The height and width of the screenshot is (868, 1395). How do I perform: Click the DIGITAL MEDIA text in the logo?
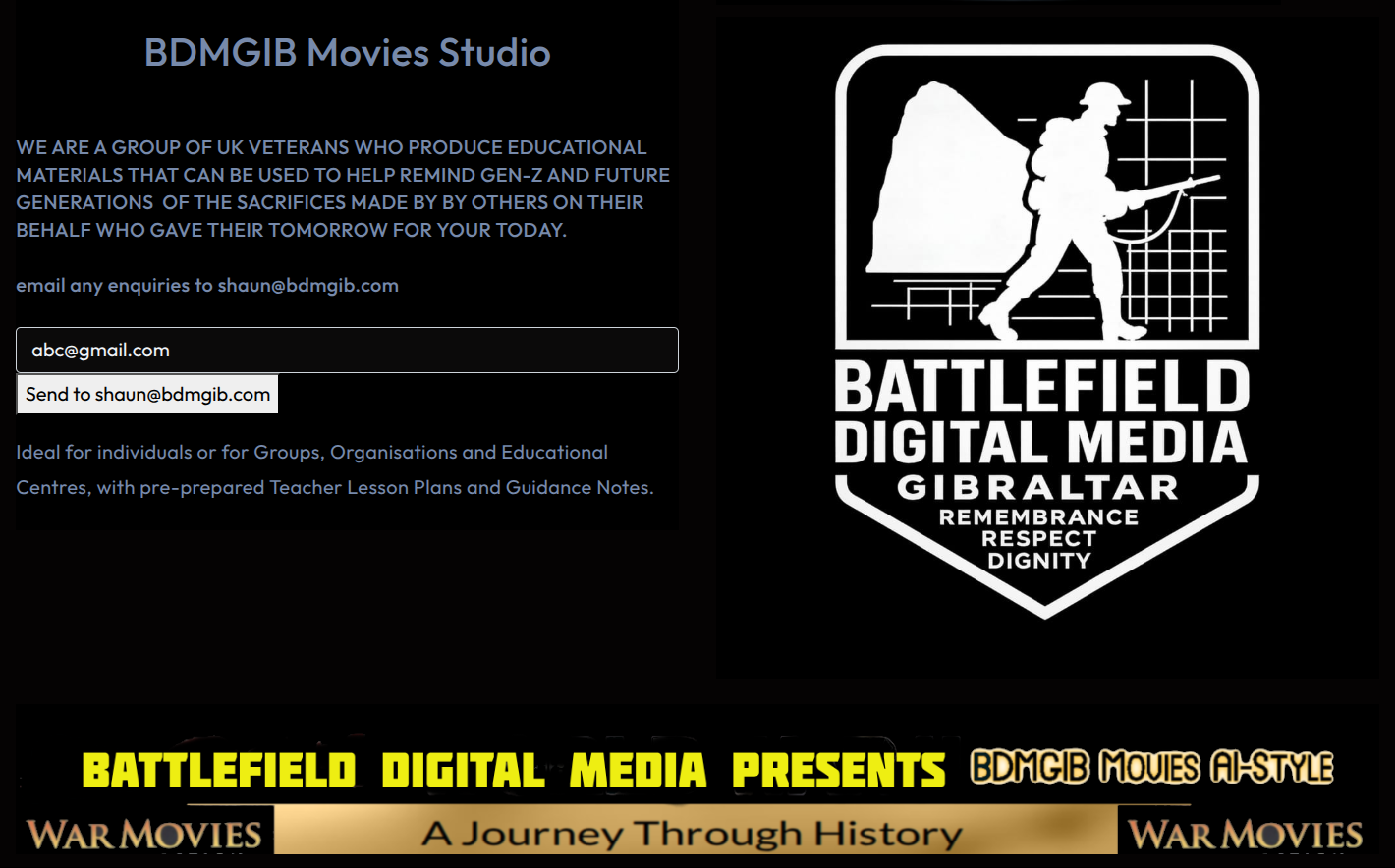pos(1041,442)
